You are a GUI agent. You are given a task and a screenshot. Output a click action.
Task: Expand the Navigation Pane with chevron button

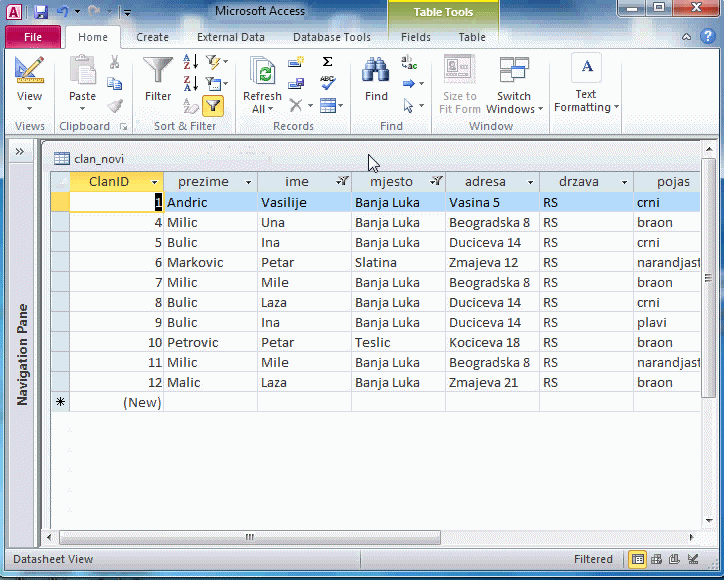coord(19,151)
